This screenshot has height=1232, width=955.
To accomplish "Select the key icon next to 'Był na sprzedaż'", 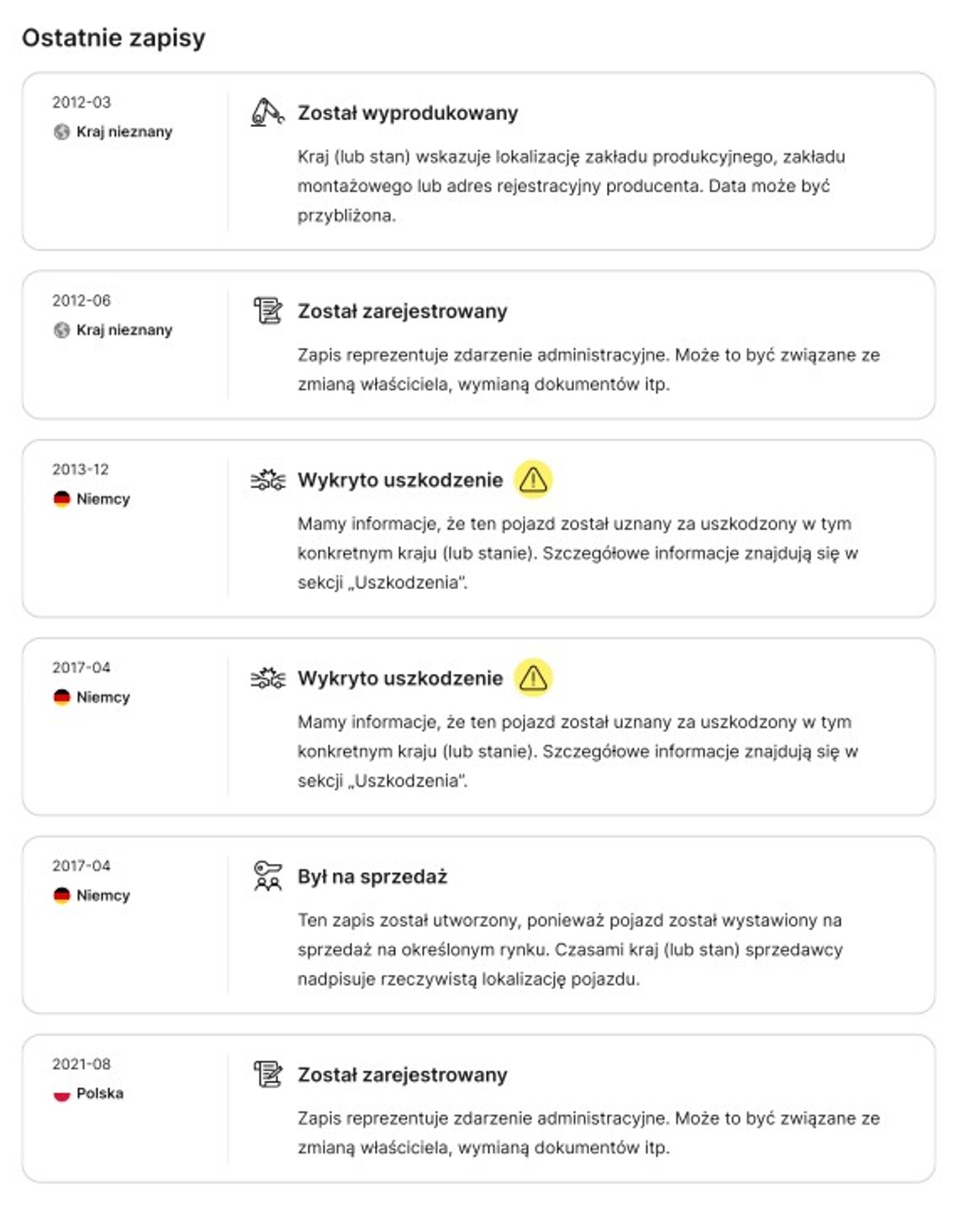I will 268,876.
